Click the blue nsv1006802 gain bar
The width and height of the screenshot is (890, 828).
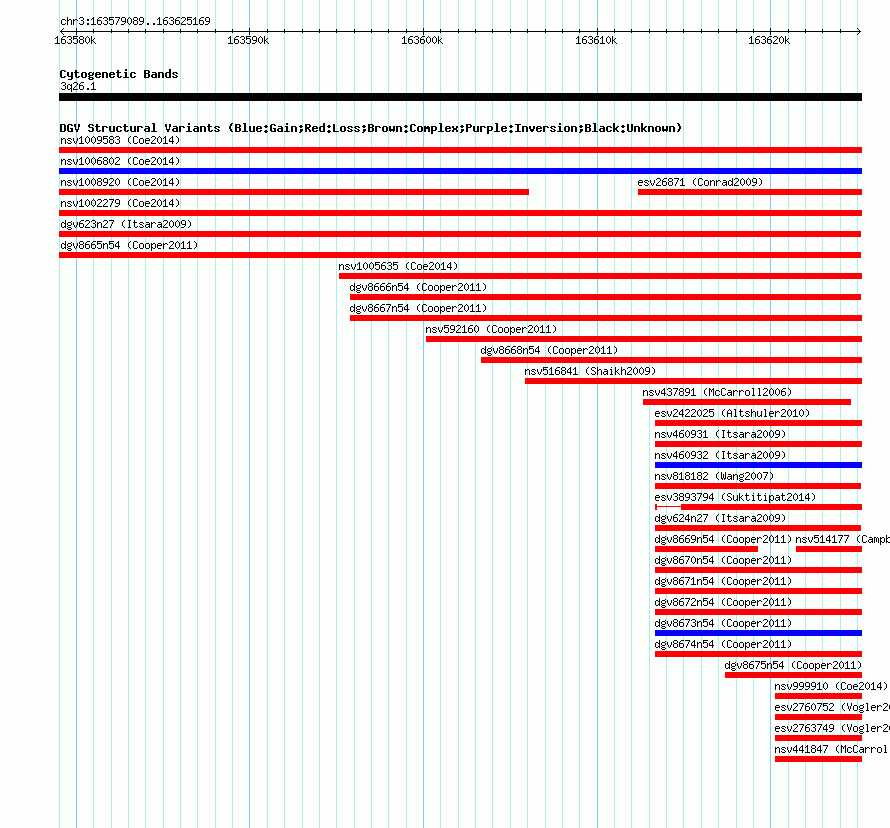pyautogui.click(x=460, y=171)
